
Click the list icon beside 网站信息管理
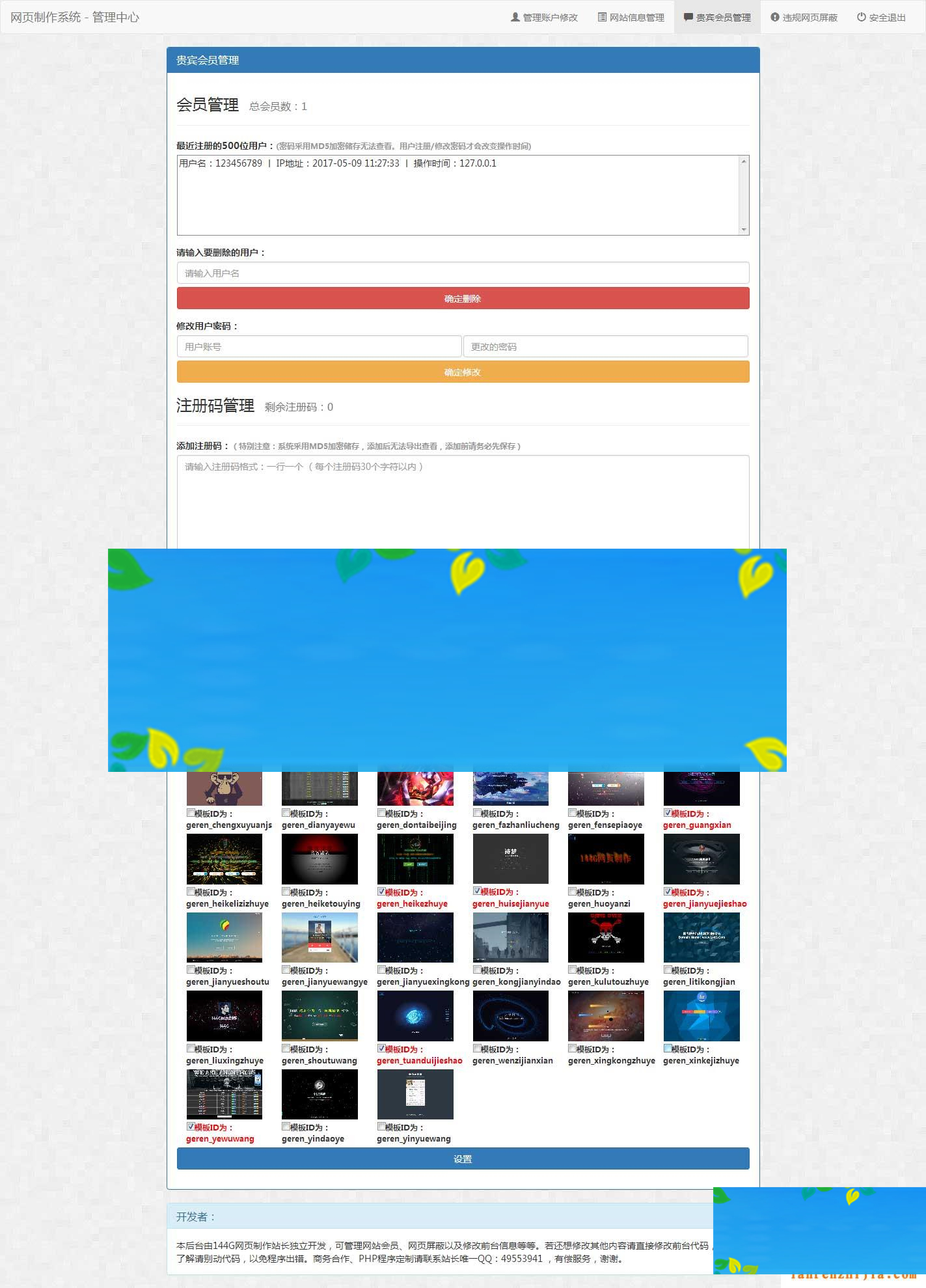coord(602,18)
